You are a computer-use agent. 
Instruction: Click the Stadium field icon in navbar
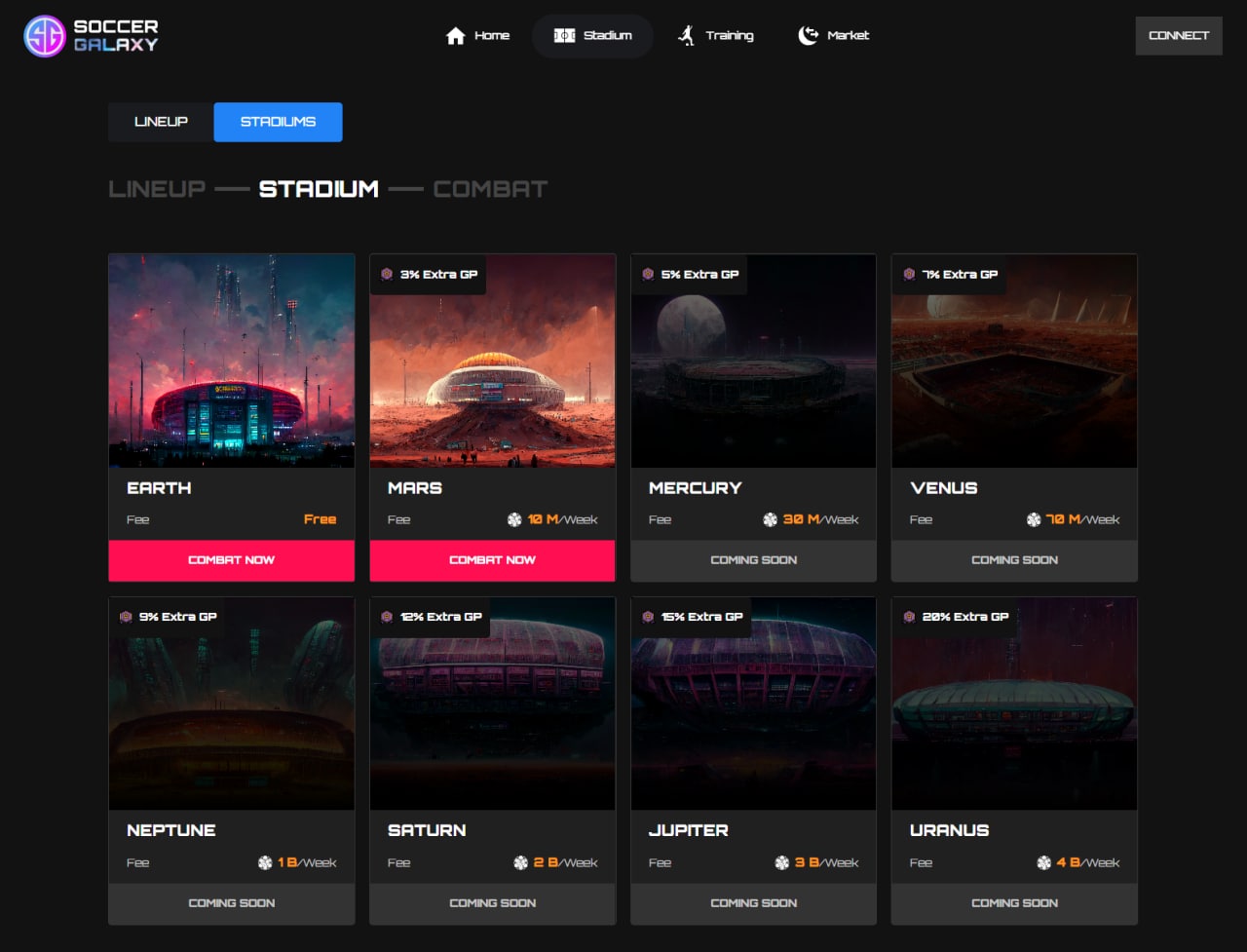pyautogui.click(x=564, y=36)
